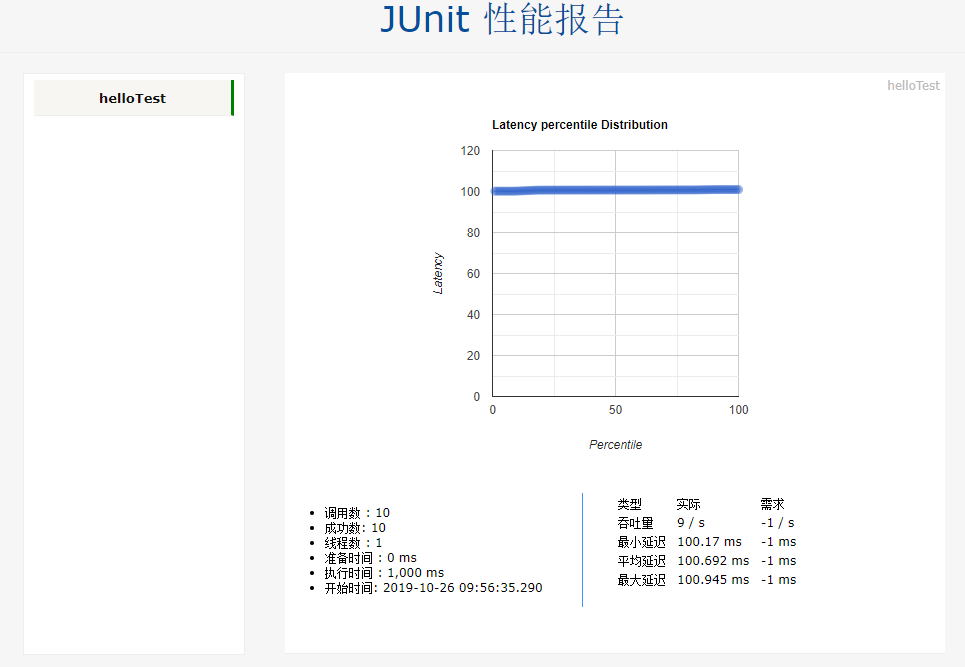Click the 100.945 ms maximum latency value

[x=713, y=580]
